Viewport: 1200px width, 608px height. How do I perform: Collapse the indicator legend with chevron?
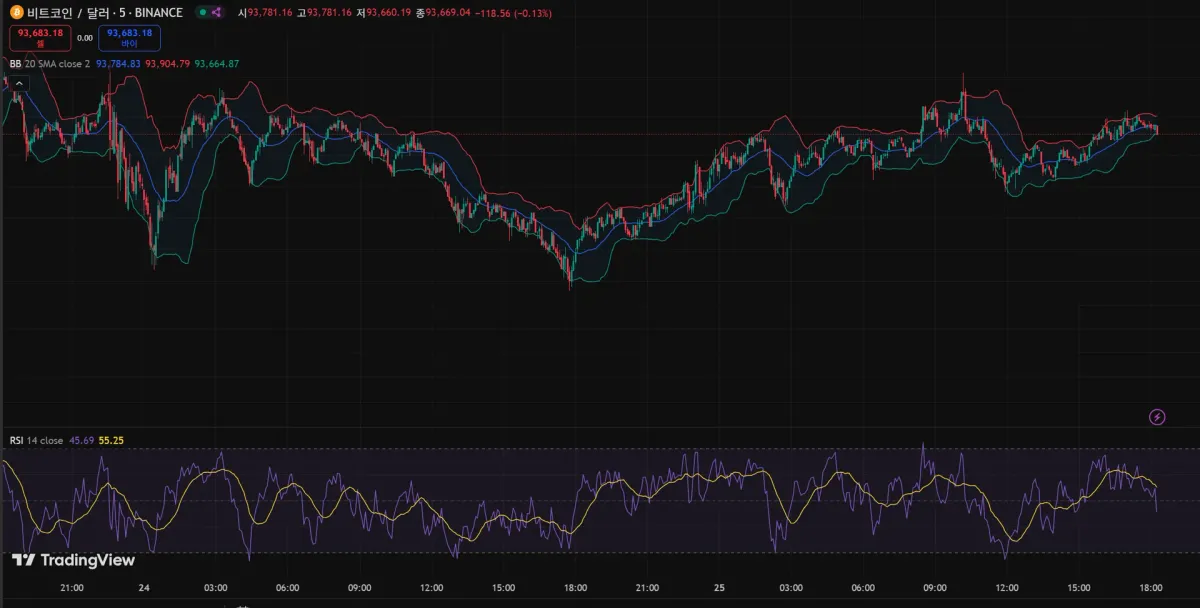point(17,83)
